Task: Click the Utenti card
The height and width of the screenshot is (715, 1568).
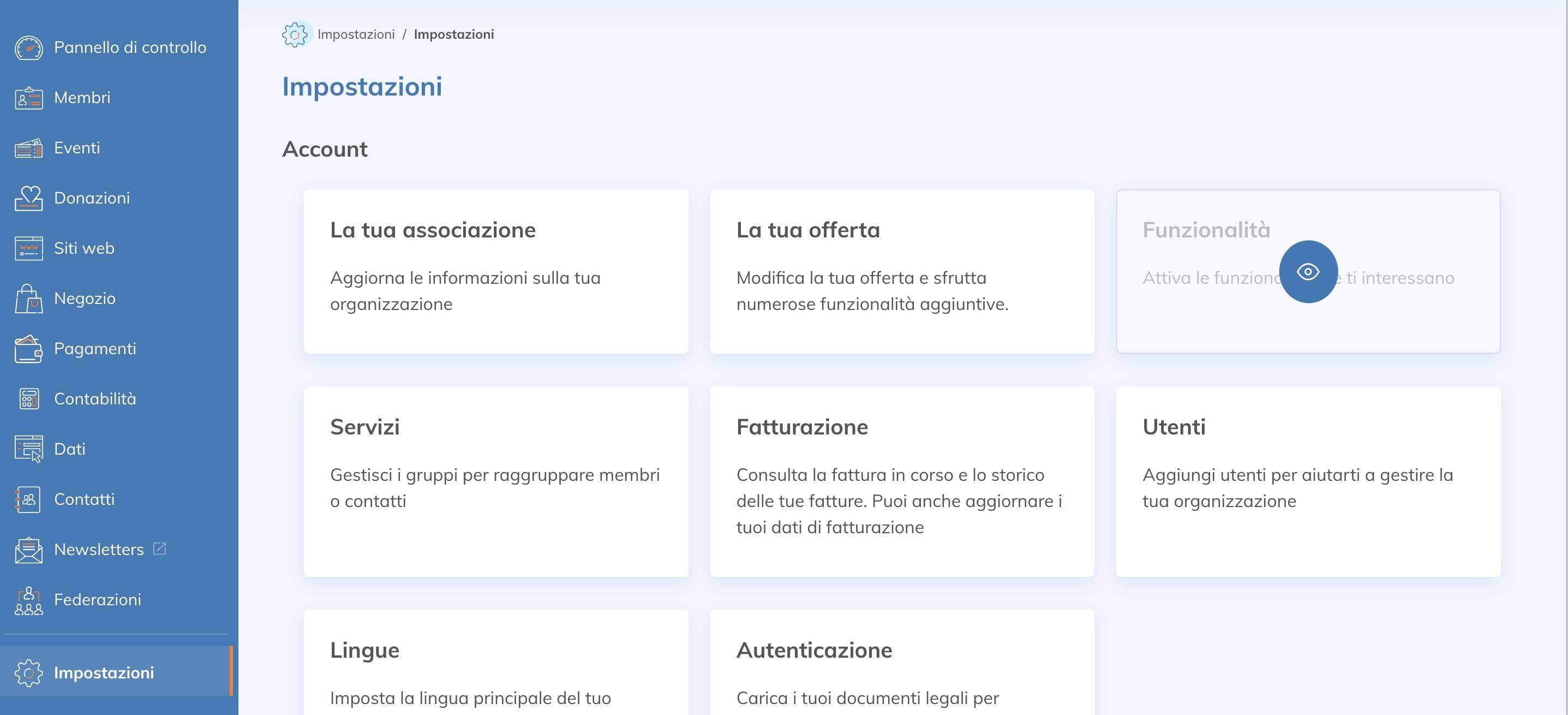Action: [1307, 481]
